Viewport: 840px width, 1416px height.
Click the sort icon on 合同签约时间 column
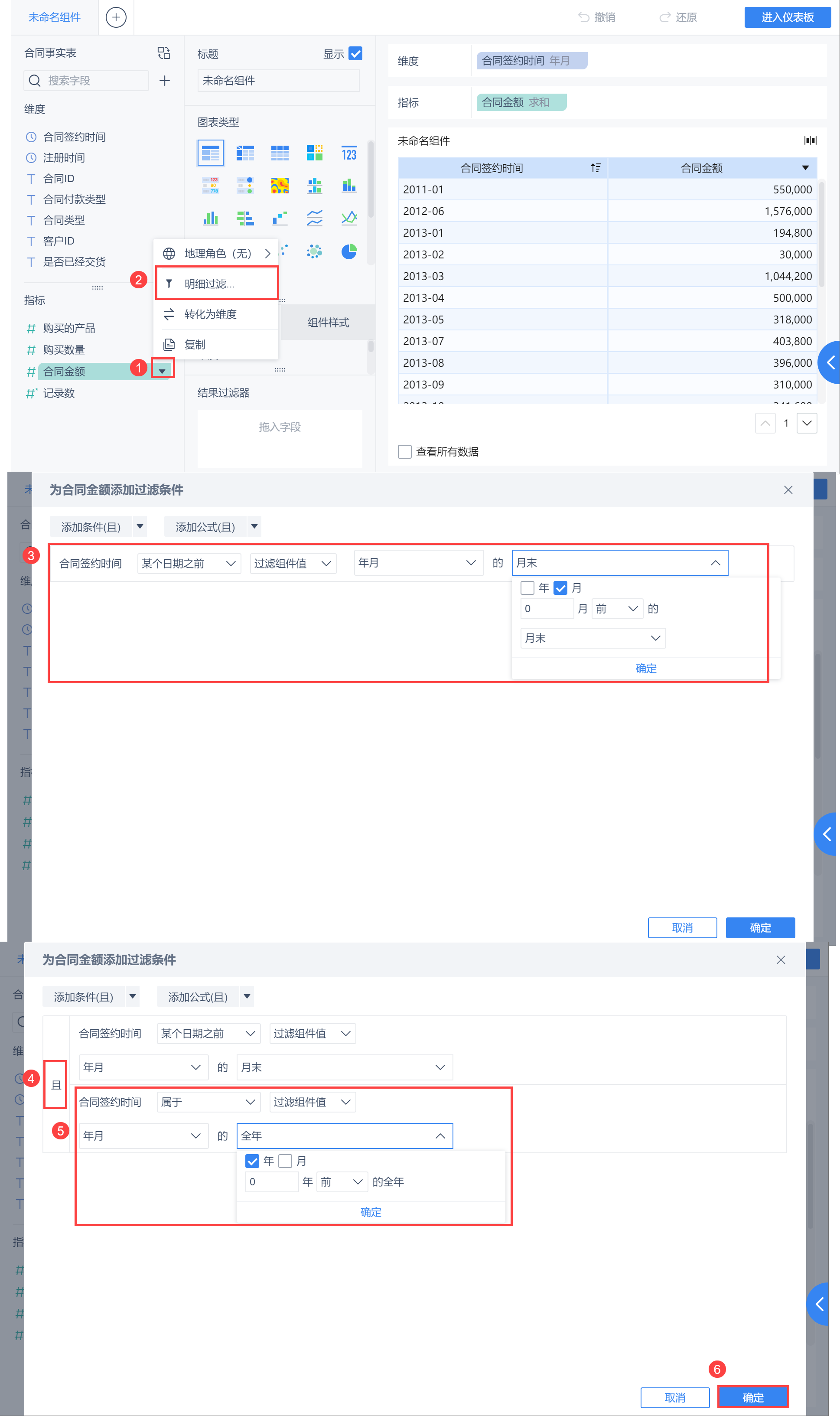point(595,168)
